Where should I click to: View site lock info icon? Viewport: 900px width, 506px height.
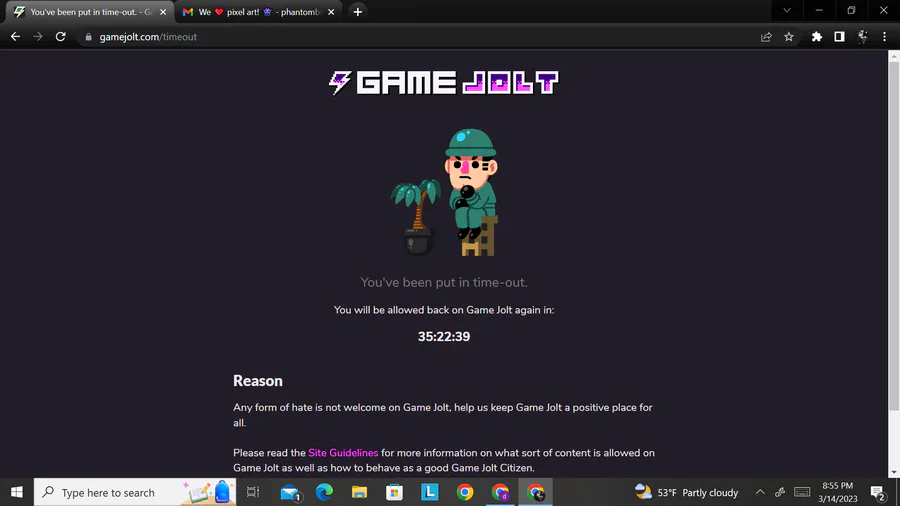click(88, 37)
